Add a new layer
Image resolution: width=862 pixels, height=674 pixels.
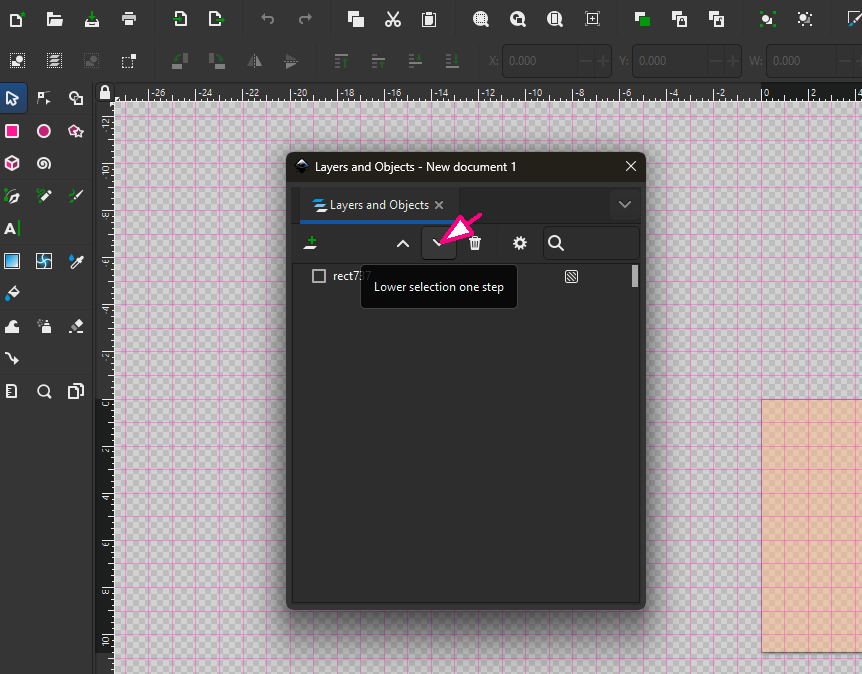311,242
